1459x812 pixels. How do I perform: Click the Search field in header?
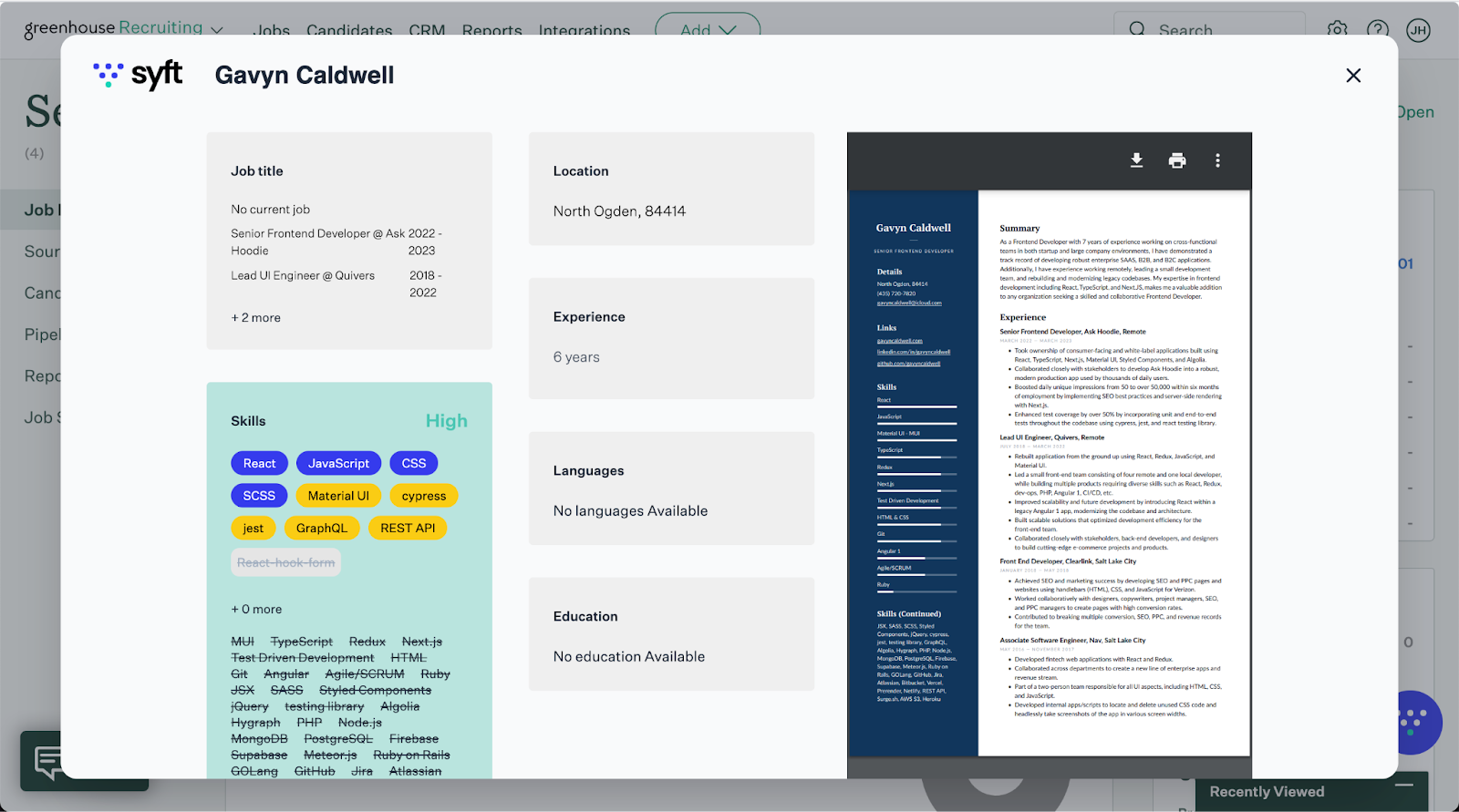coord(1209,29)
